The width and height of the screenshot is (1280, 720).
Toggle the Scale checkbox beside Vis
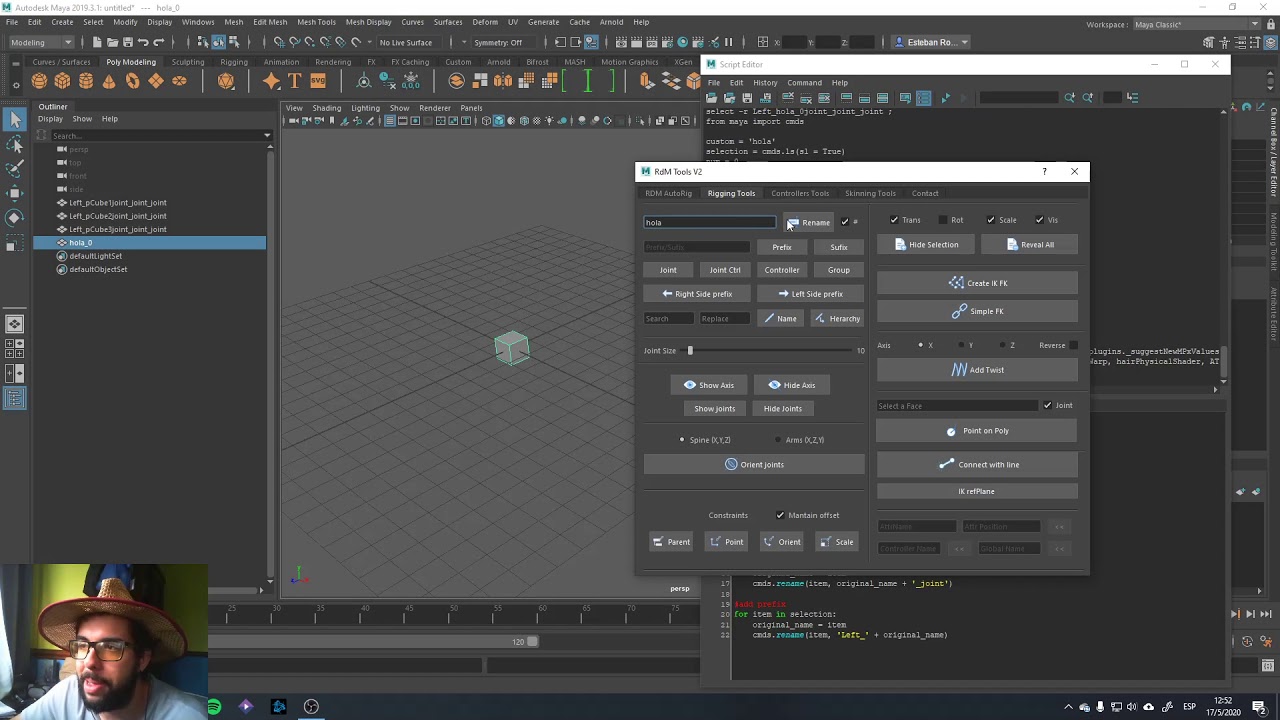point(991,220)
